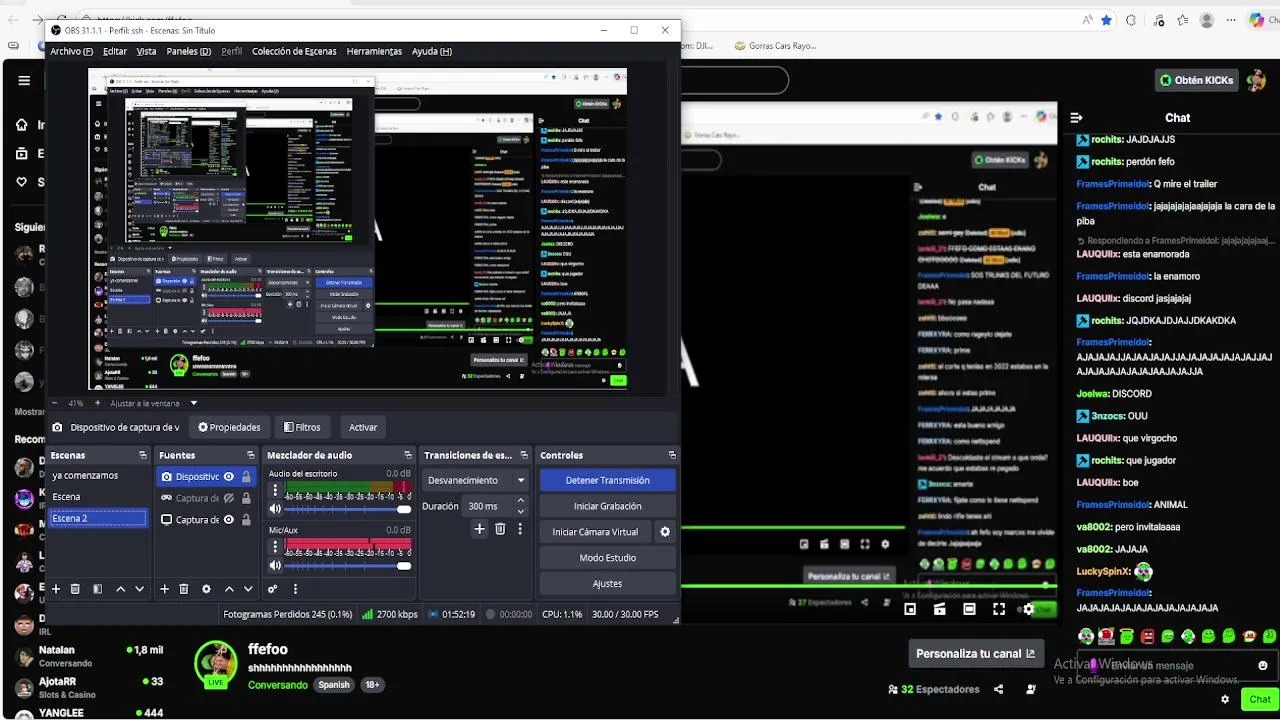Open source properties gear in Fuentes toolbar
Viewport: 1280px width, 720px height.
(206, 589)
